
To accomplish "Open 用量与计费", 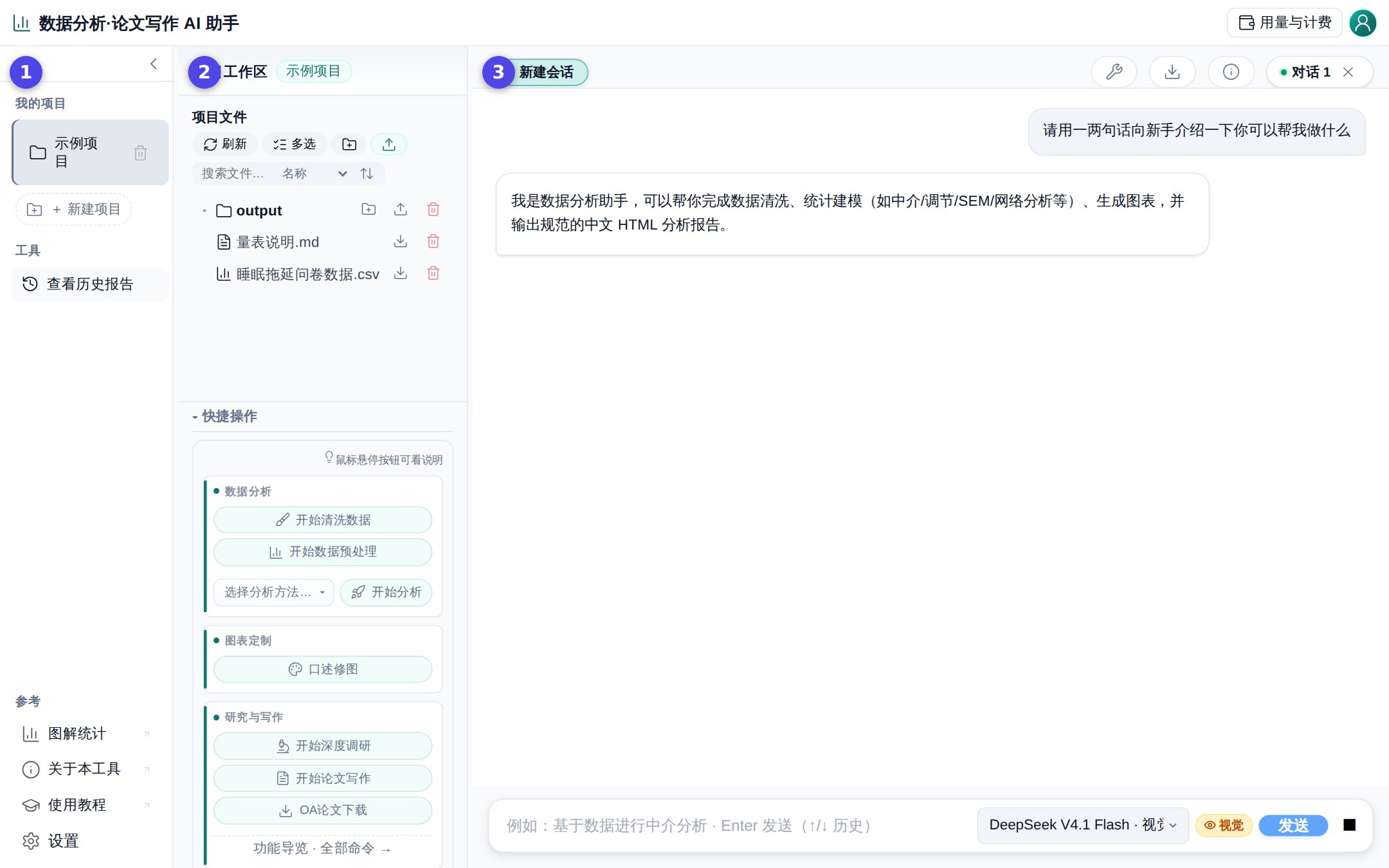I will (1285, 23).
